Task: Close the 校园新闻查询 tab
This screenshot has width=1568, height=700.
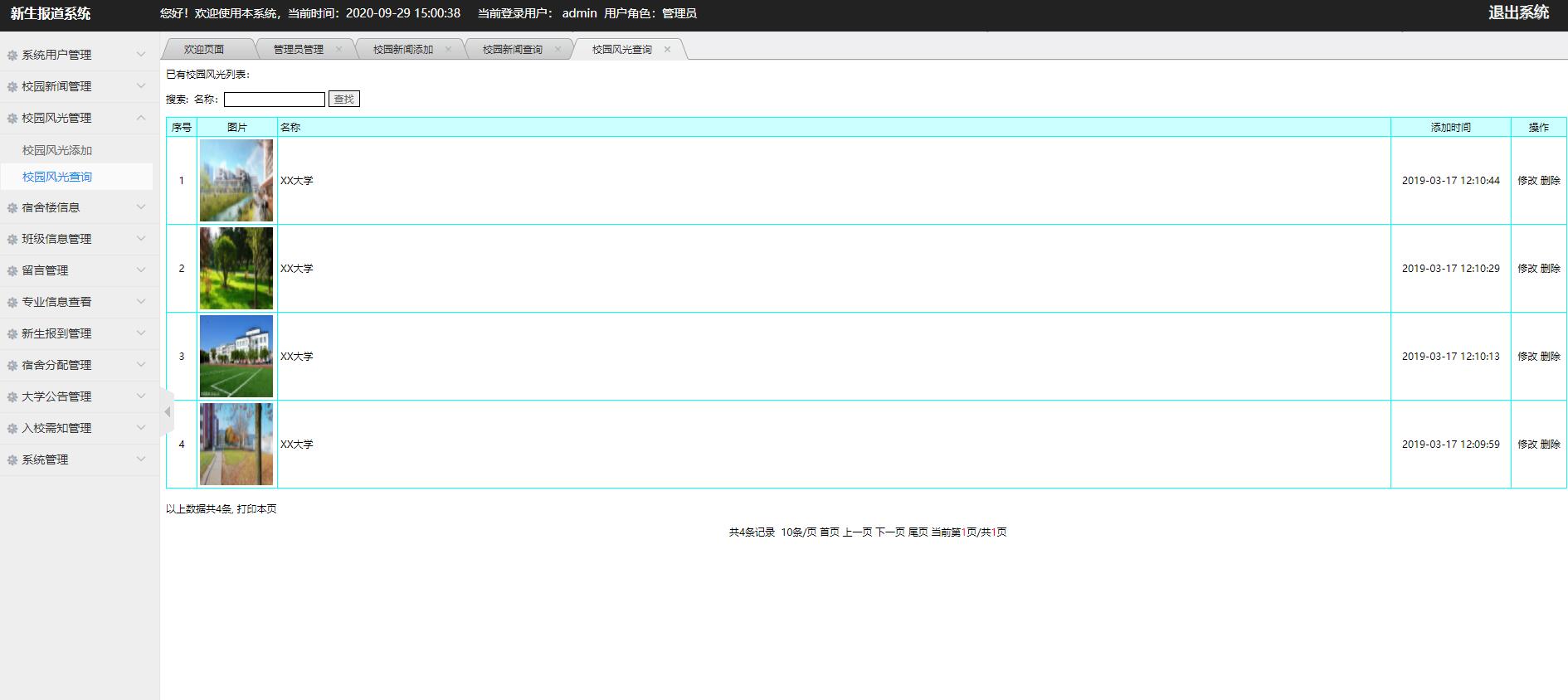Action: 558,49
